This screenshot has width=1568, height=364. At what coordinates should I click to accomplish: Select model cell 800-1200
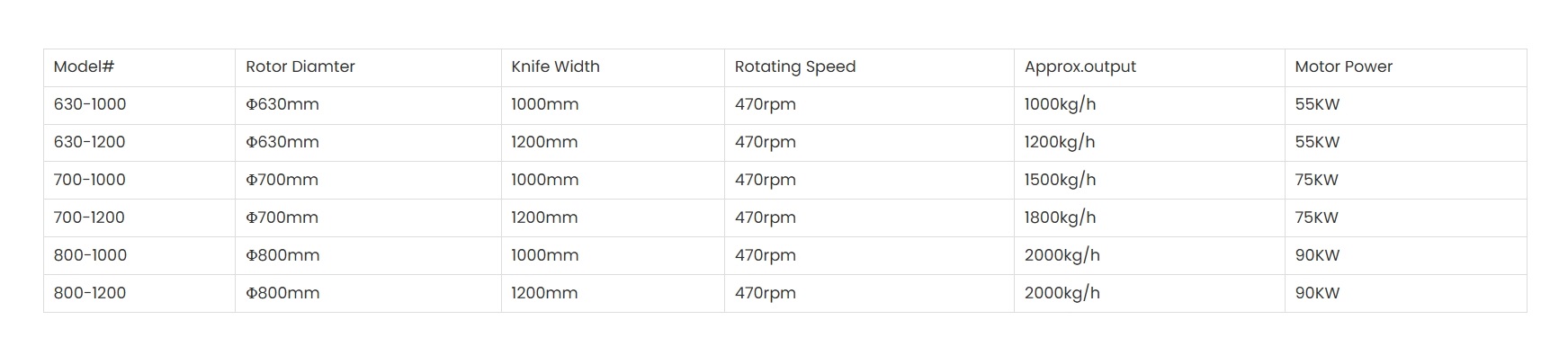[x=139, y=294]
